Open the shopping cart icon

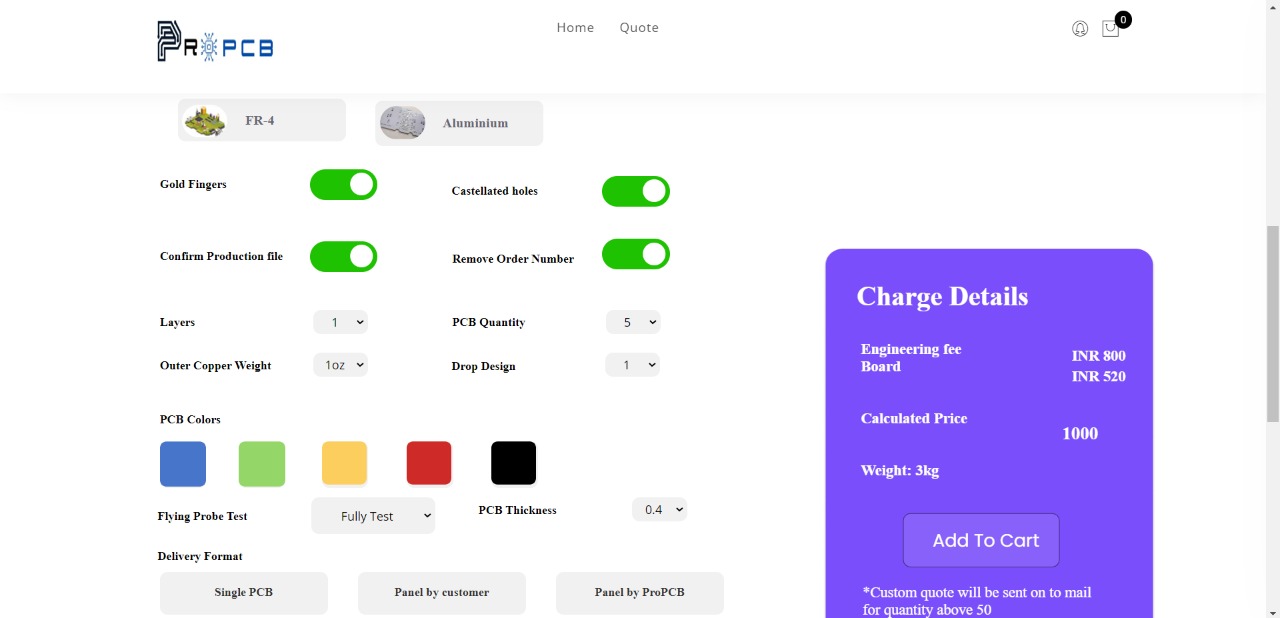pos(1110,29)
